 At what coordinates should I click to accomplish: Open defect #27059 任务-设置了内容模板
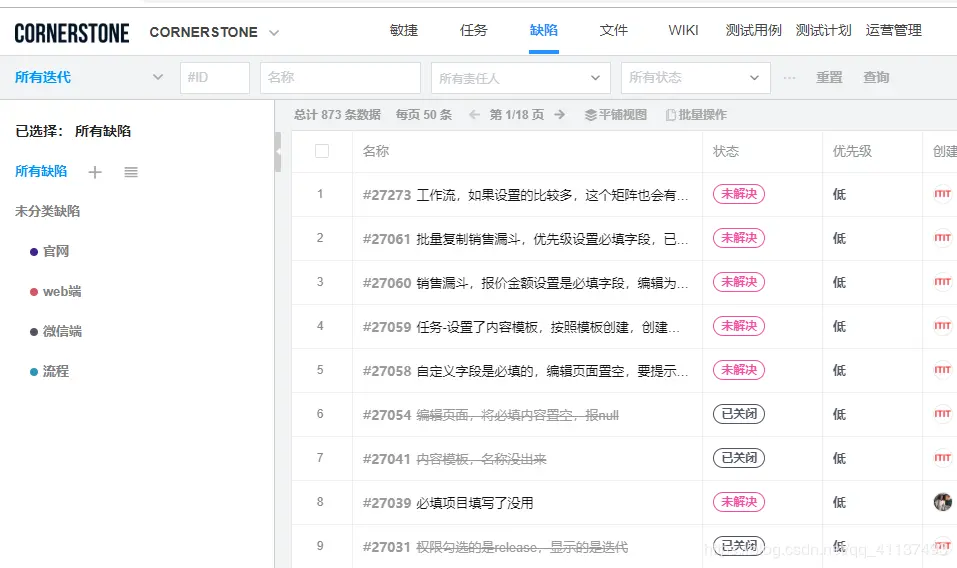pos(521,327)
